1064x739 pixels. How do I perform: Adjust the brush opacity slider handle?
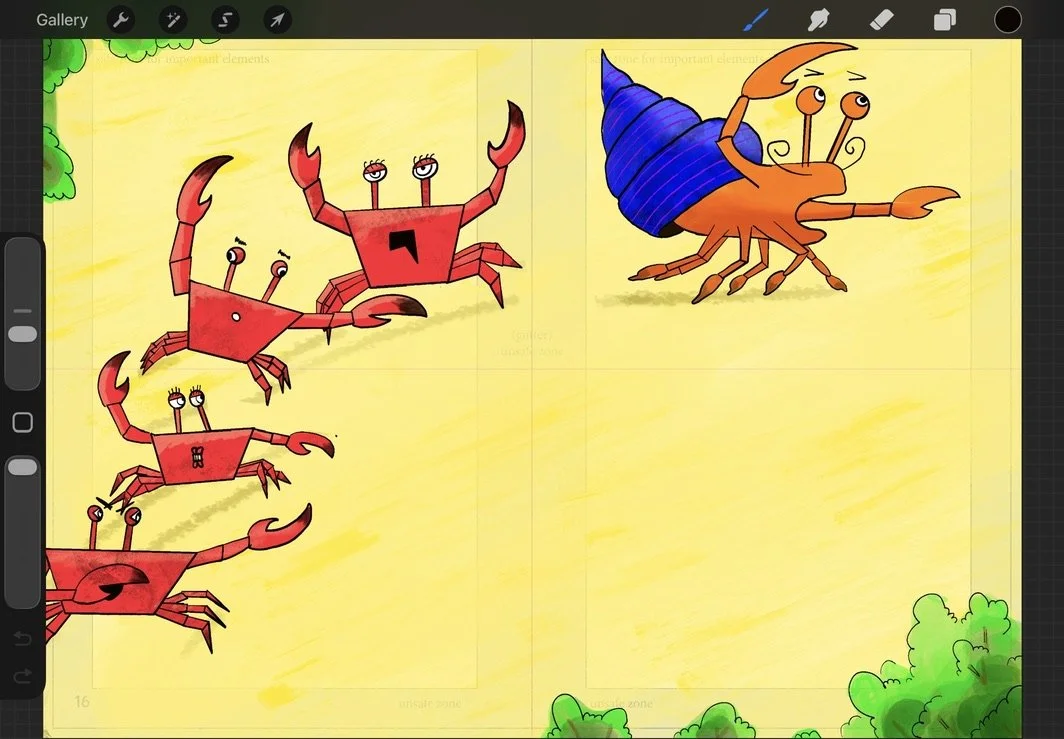pyautogui.click(x=22, y=466)
